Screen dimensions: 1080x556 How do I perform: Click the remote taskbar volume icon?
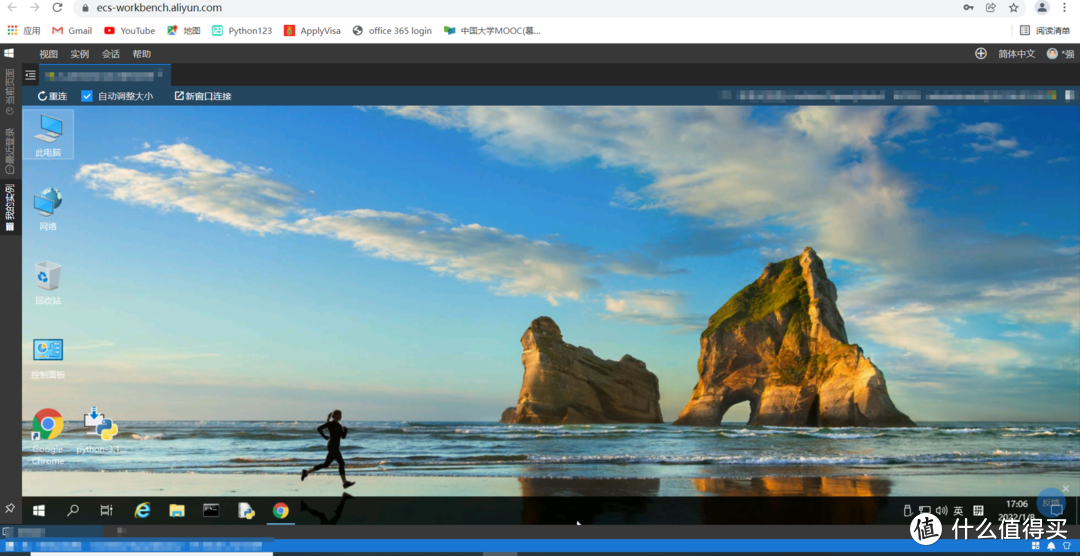point(941,511)
